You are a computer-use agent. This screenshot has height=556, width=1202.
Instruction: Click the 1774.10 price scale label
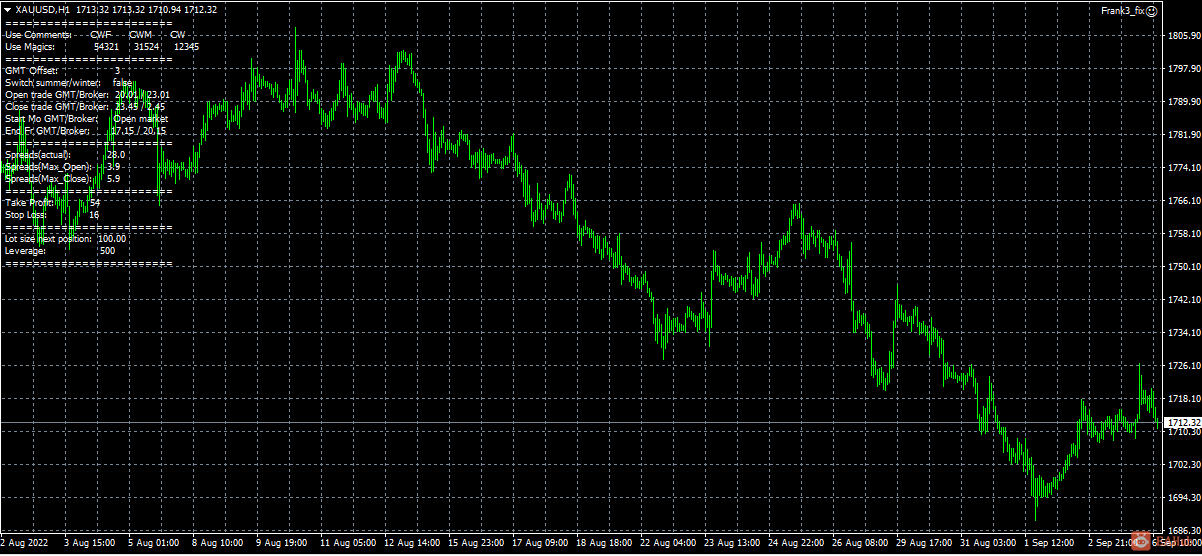tap(1184, 168)
